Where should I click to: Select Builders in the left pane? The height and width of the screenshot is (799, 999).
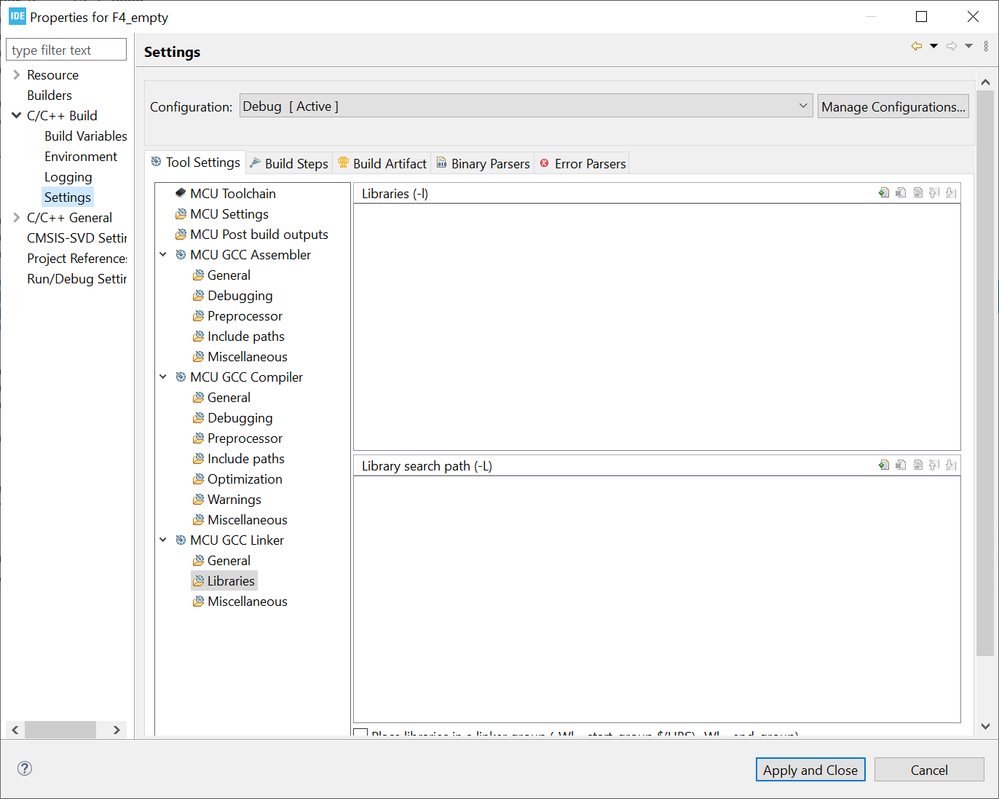(x=49, y=96)
